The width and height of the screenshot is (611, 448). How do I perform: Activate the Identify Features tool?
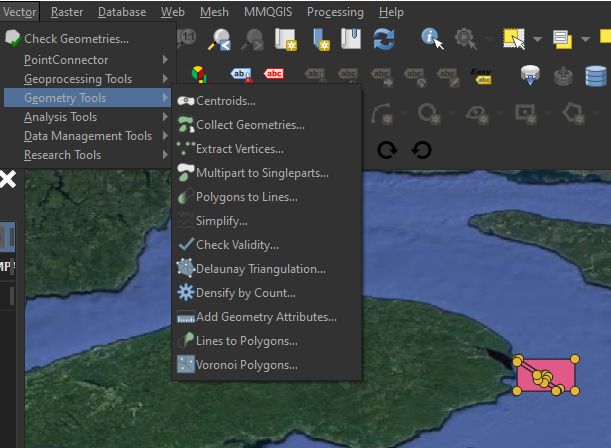(x=431, y=38)
